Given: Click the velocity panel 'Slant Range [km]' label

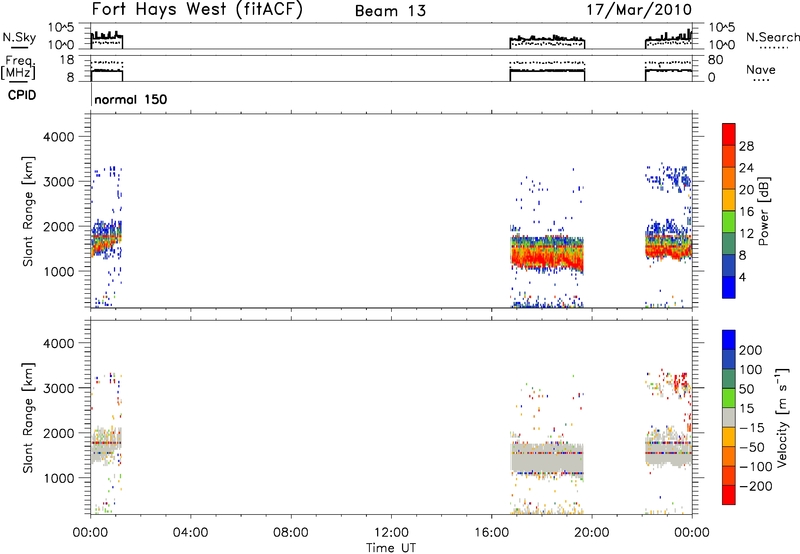Looking at the screenshot, I should coord(28,418).
